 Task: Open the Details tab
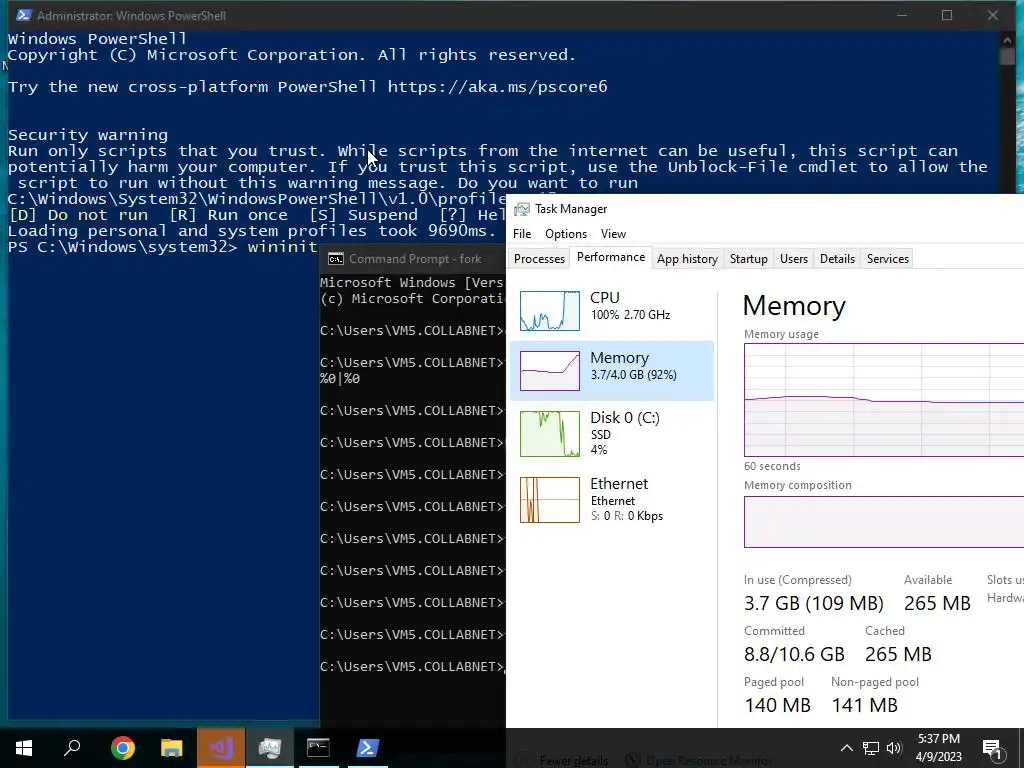[837, 259]
